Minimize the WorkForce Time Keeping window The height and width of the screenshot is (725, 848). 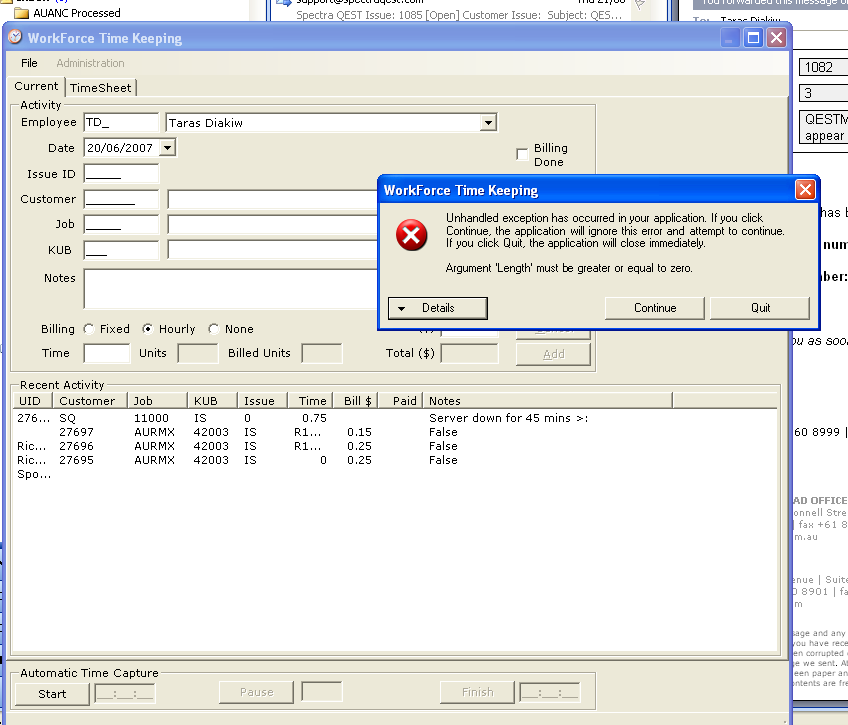[x=730, y=38]
